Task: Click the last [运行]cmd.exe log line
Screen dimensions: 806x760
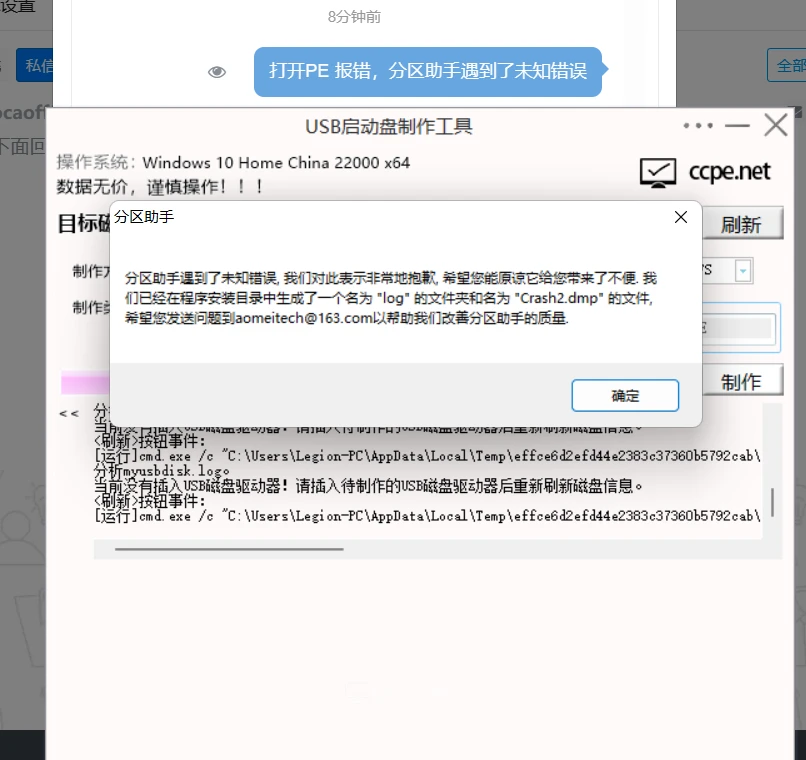Action: point(428,516)
